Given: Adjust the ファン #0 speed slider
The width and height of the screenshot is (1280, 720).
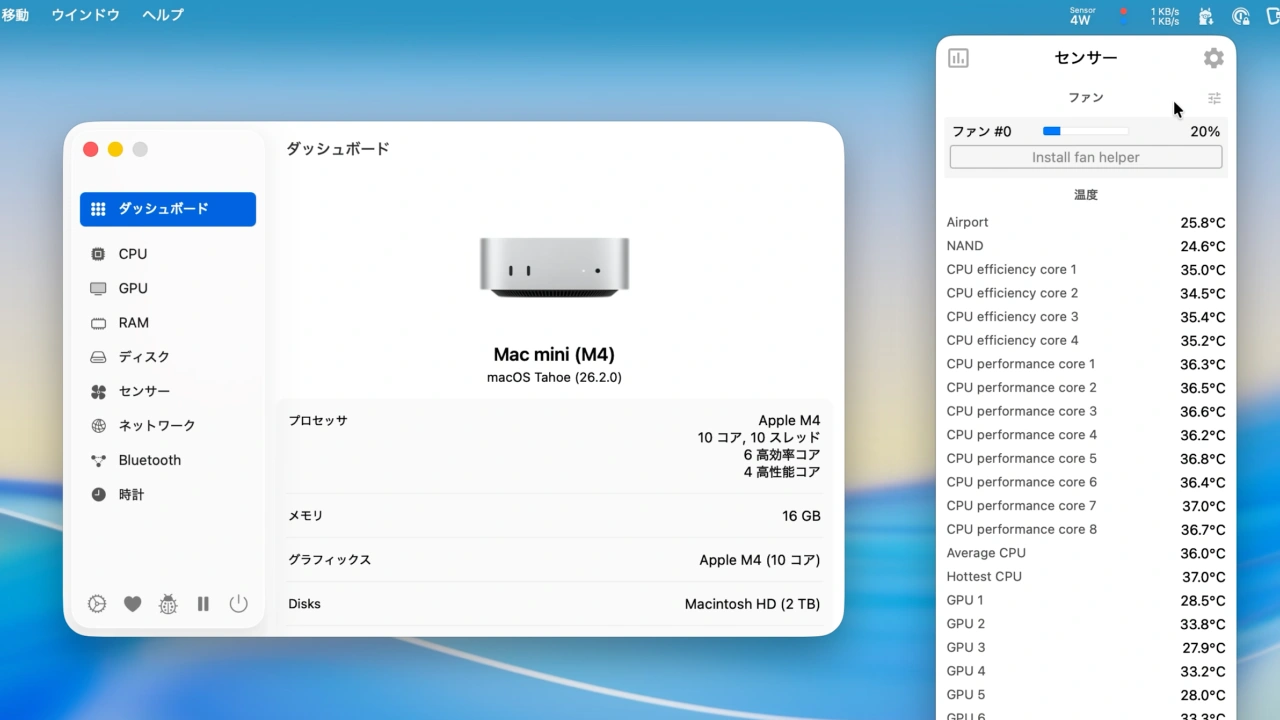Looking at the screenshot, I should coord(1085,131).
